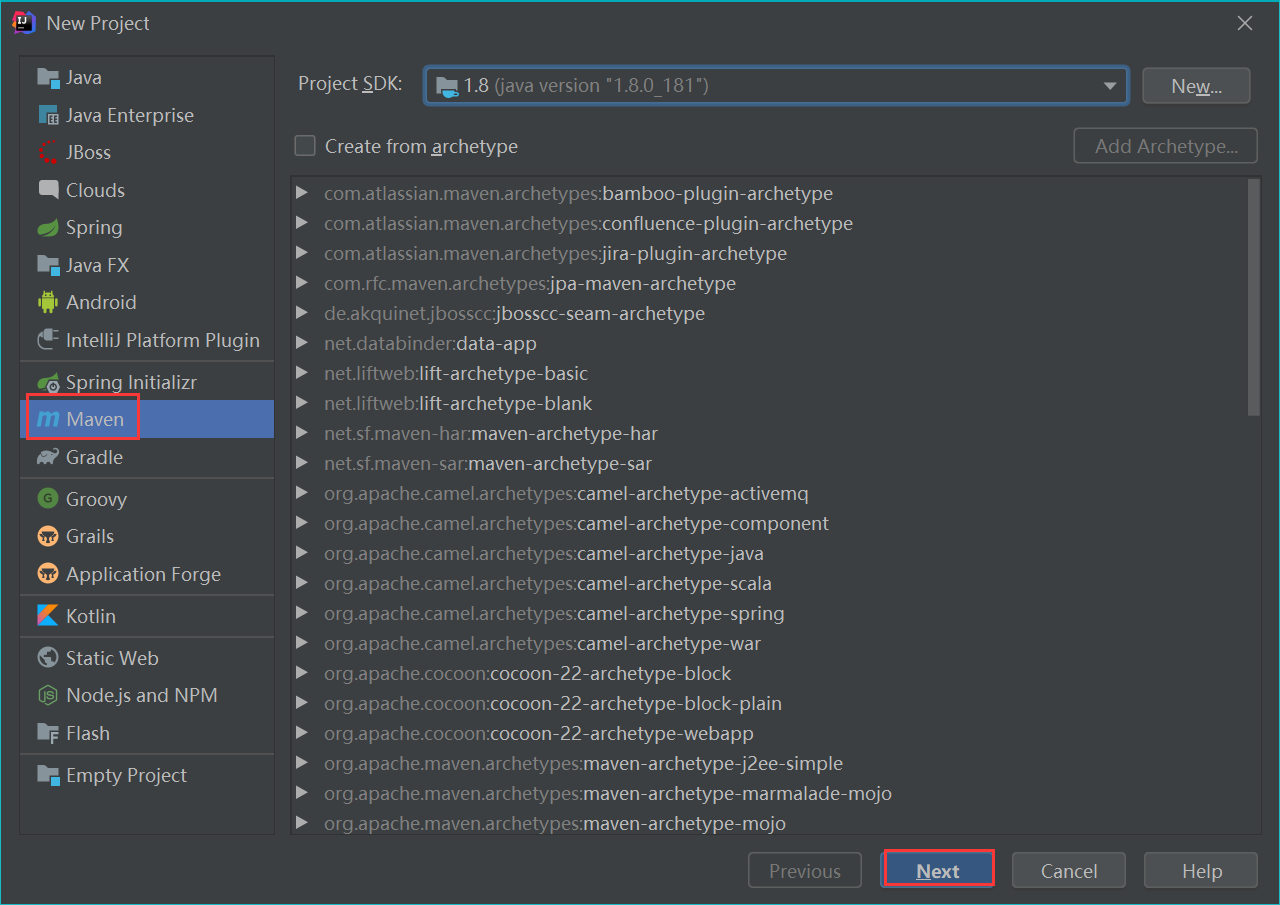Click the Cancel button
Image resolution: width=1280 pixels, height=905 pixels.
[x=1069, y=871]
